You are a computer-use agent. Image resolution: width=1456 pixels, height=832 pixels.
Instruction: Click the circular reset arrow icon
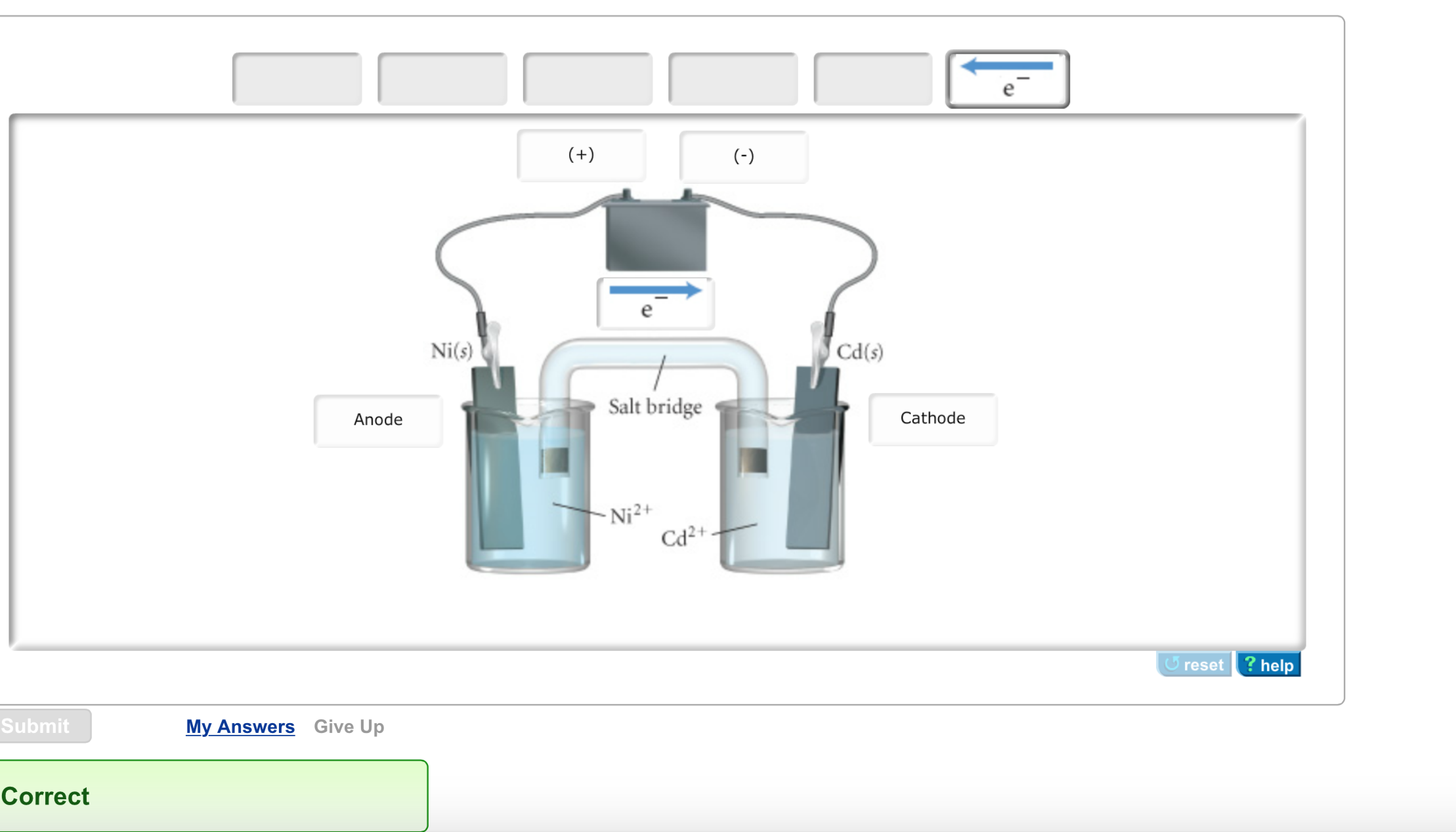pyautogui.click(x=1174, y=664)
